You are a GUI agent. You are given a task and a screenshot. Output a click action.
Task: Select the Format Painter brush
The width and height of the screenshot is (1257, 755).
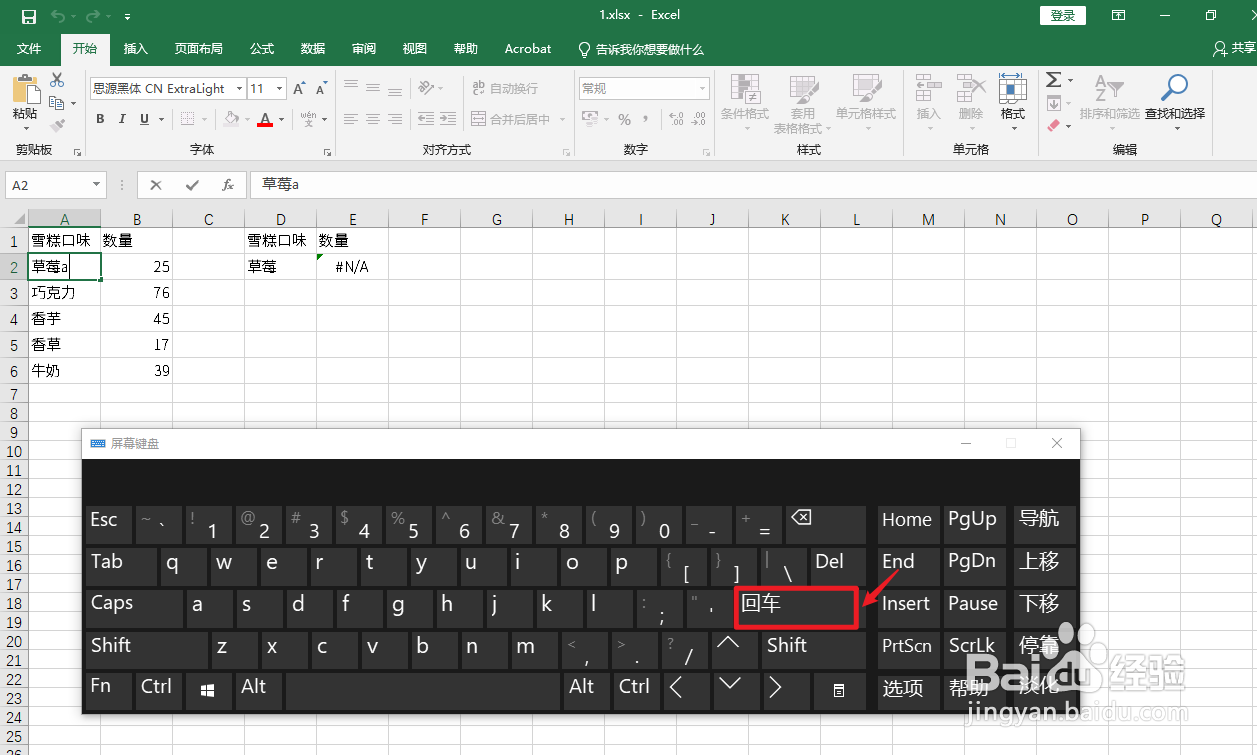pos(57,126)
